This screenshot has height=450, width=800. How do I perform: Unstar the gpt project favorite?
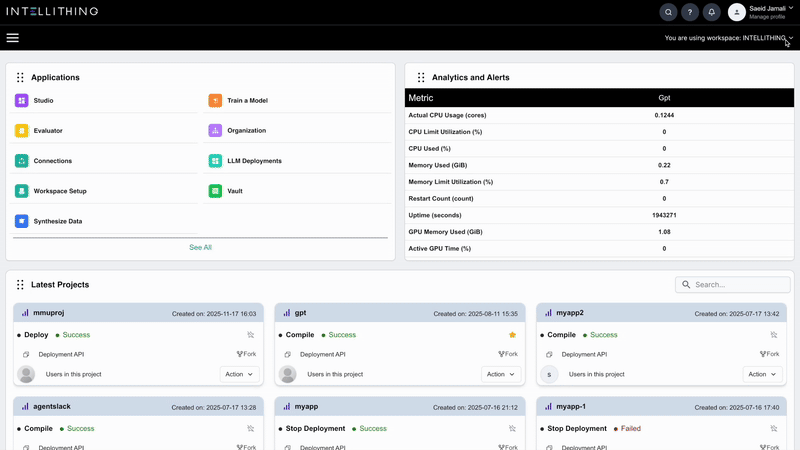pyautogui.click(x=513, y=335)
